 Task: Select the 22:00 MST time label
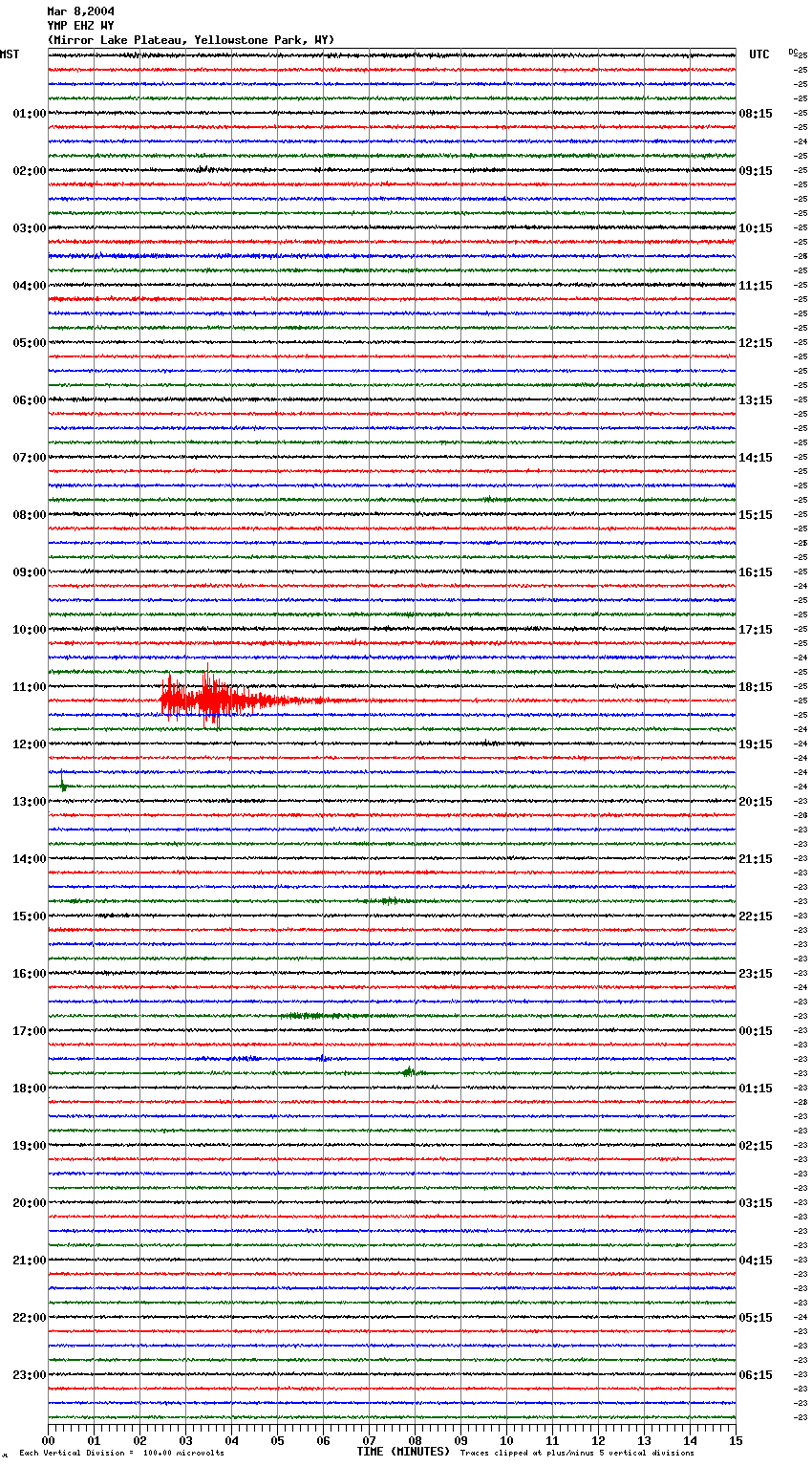point(30,1318)
